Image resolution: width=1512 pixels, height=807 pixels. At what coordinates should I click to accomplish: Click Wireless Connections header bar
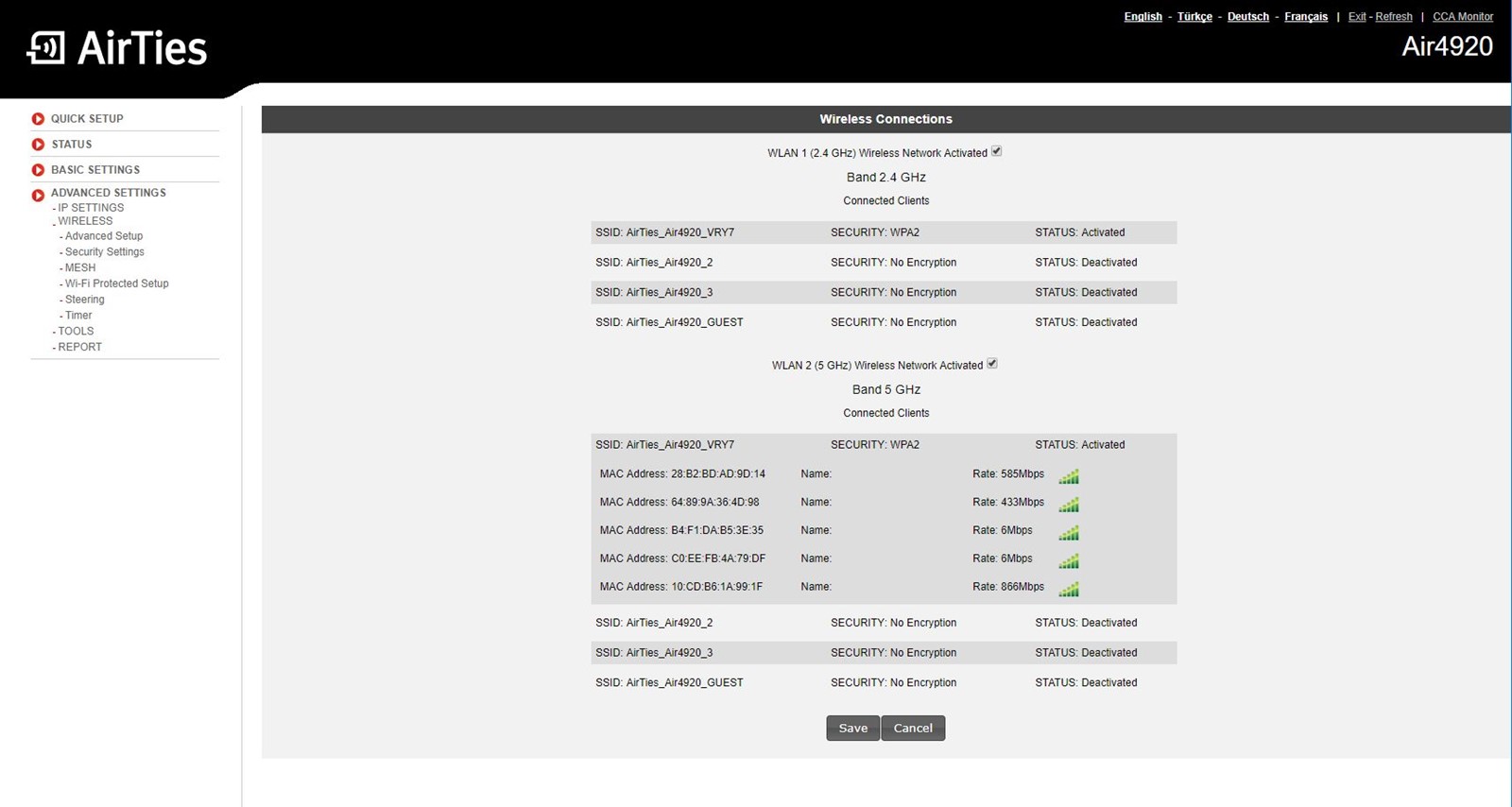pos(885,119)
